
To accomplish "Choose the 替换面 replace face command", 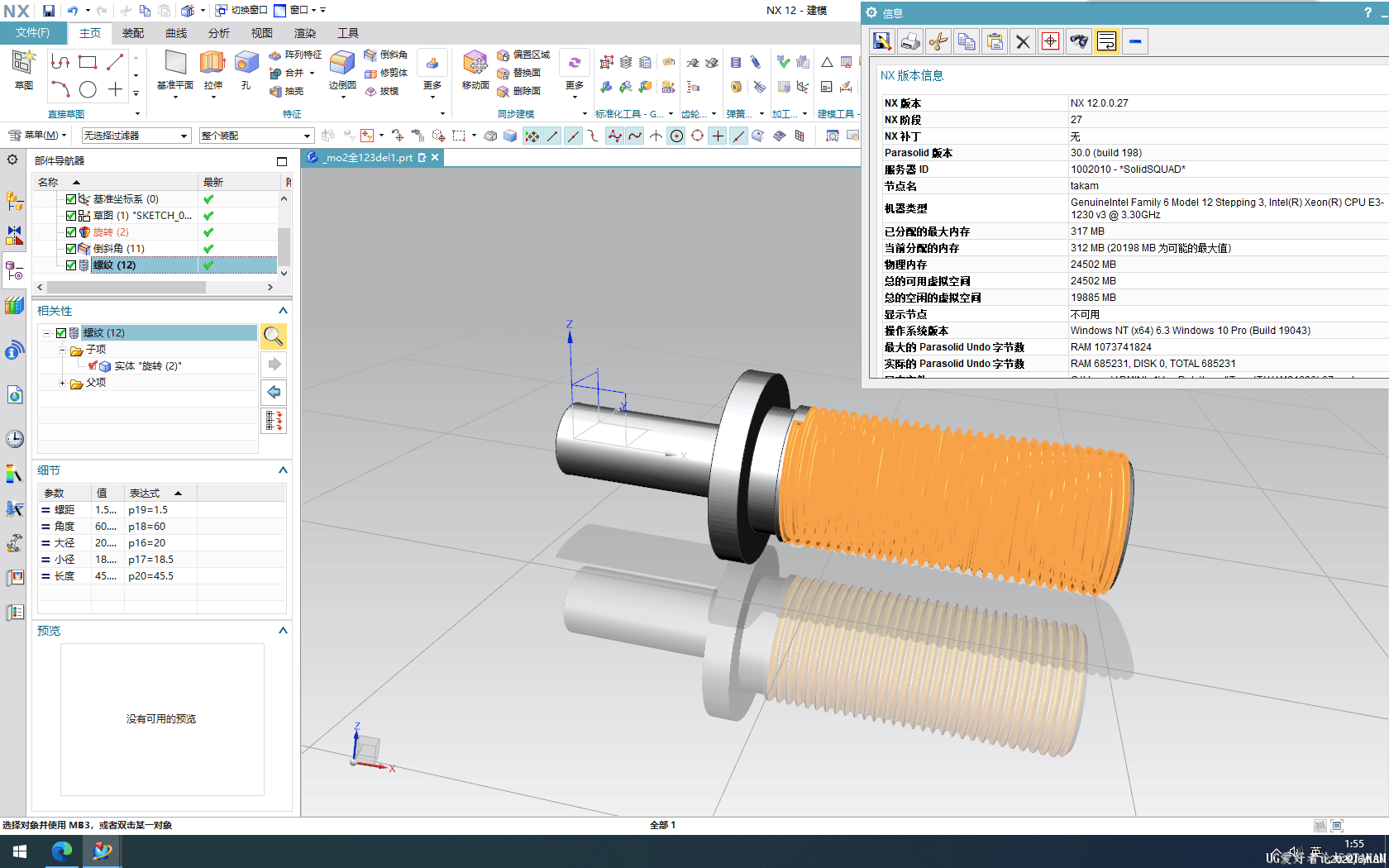I will pos(519,73).
